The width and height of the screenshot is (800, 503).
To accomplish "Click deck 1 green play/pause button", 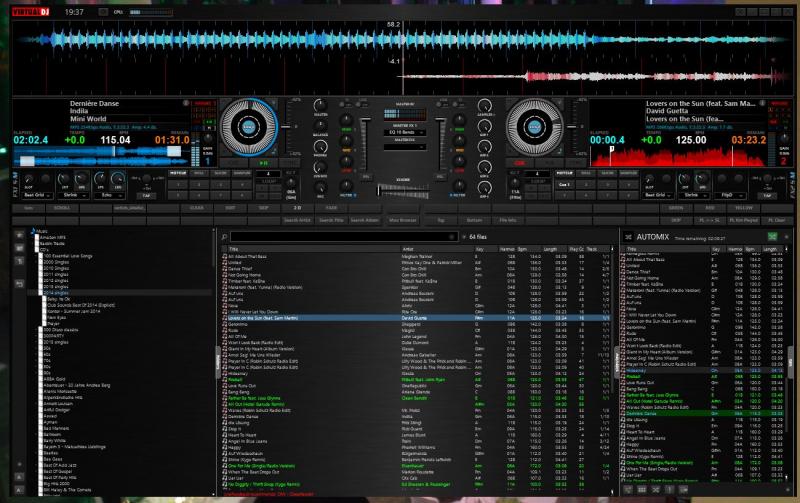I will point(263,163).
